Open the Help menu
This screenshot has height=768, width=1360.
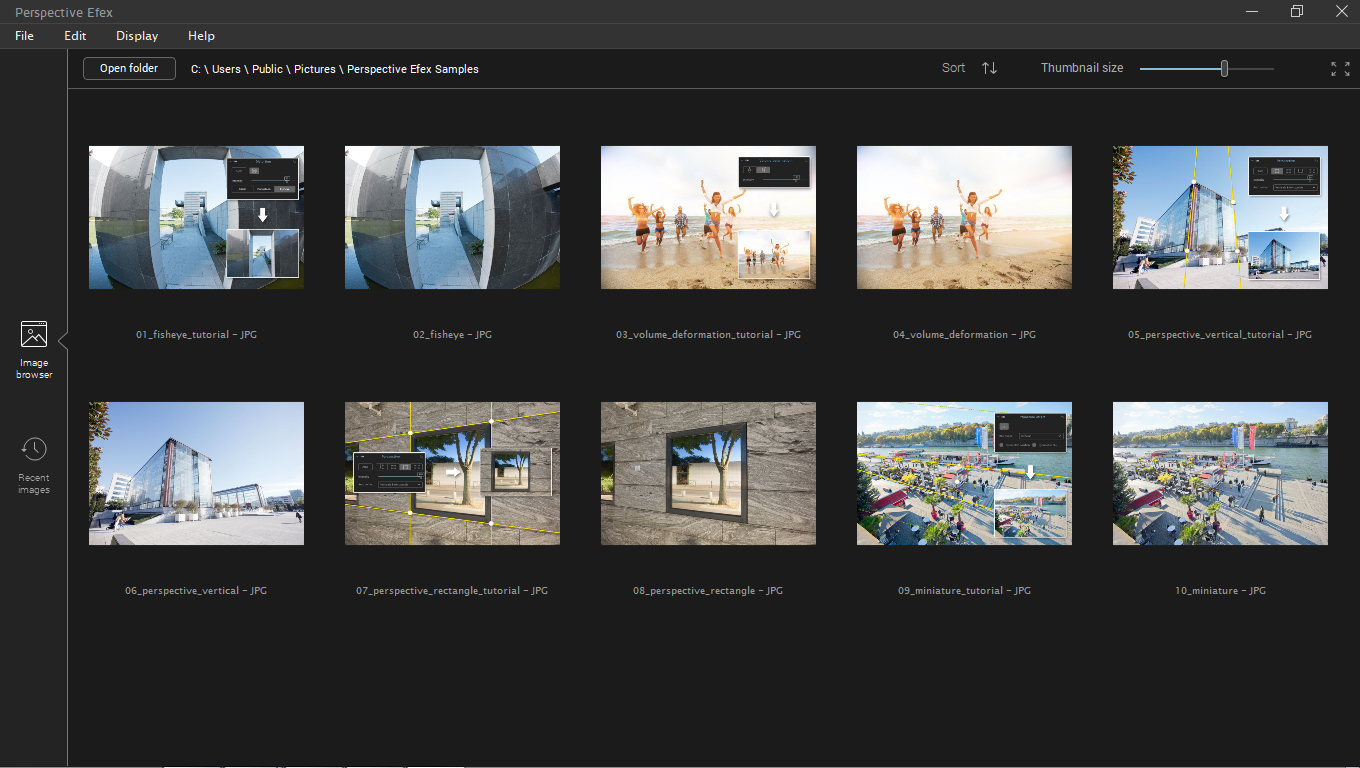pos(201,36)
